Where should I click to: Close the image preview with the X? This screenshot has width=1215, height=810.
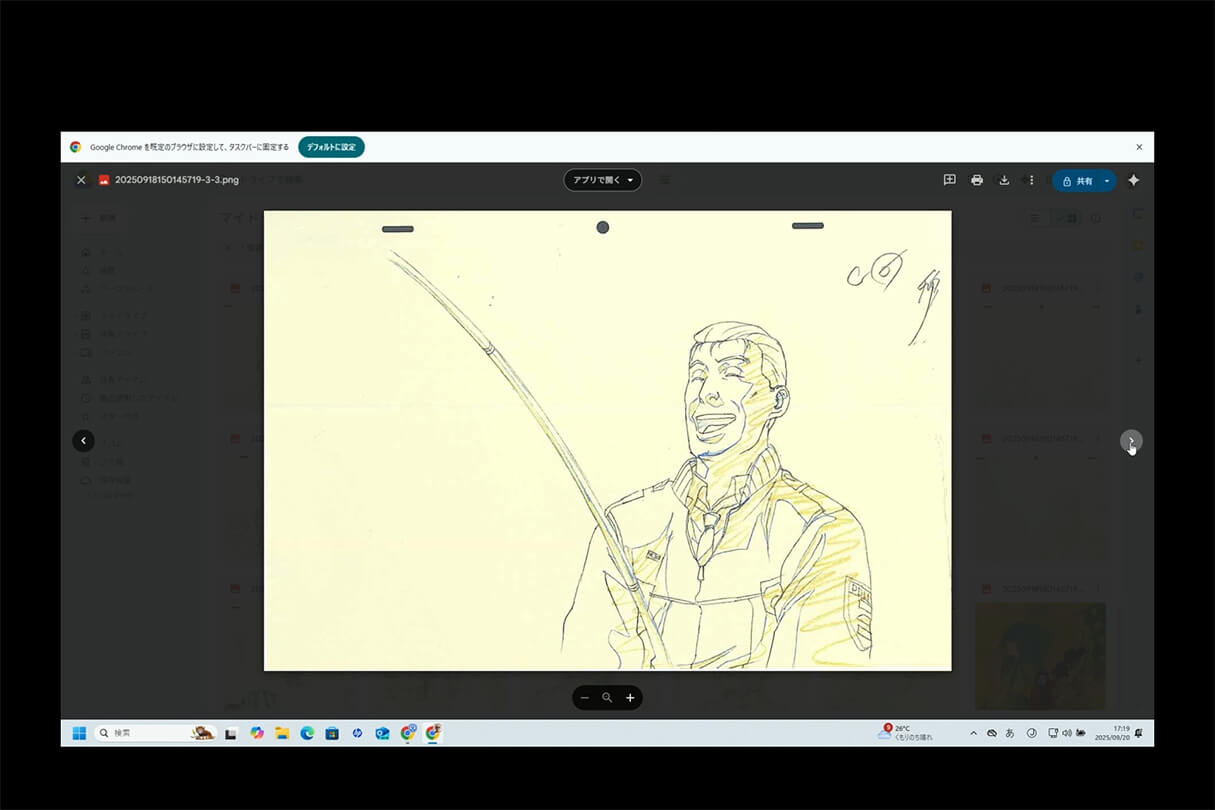(x=82, y=180)
